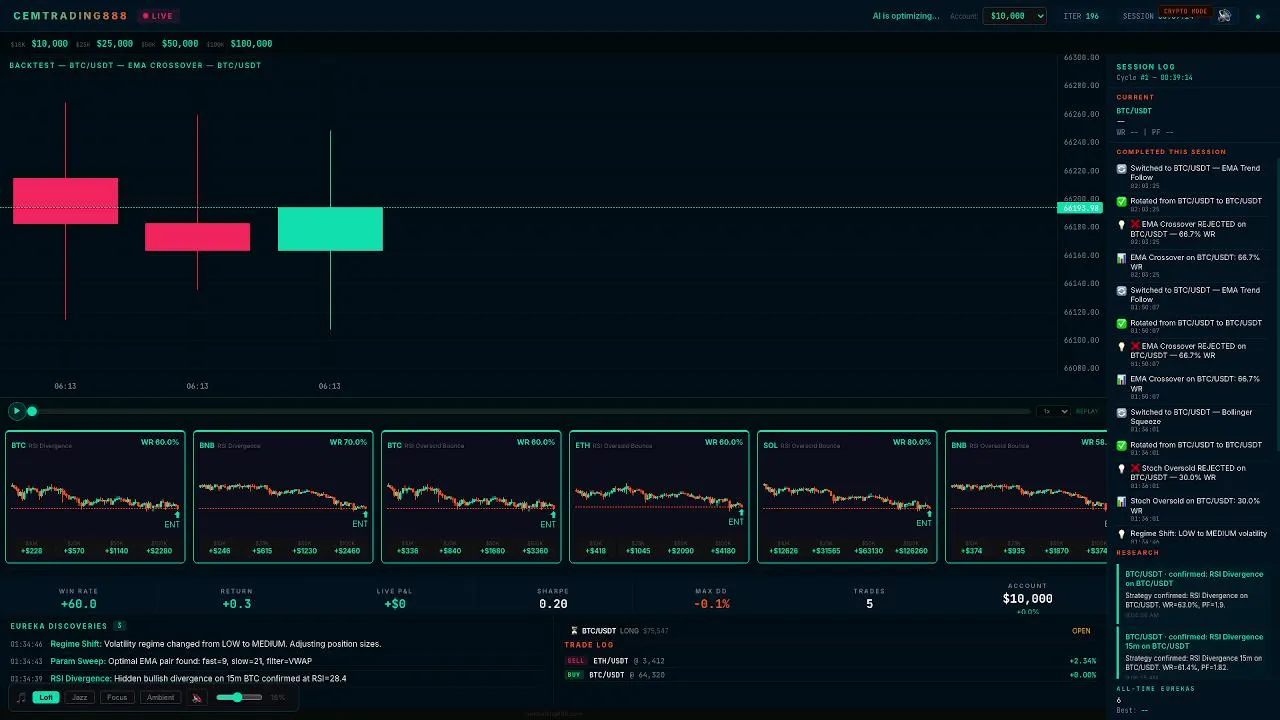Viewport: 1280px width, 720px height.
Task: Click the SESSION LOG panel header
Action: pos(1146,67)
